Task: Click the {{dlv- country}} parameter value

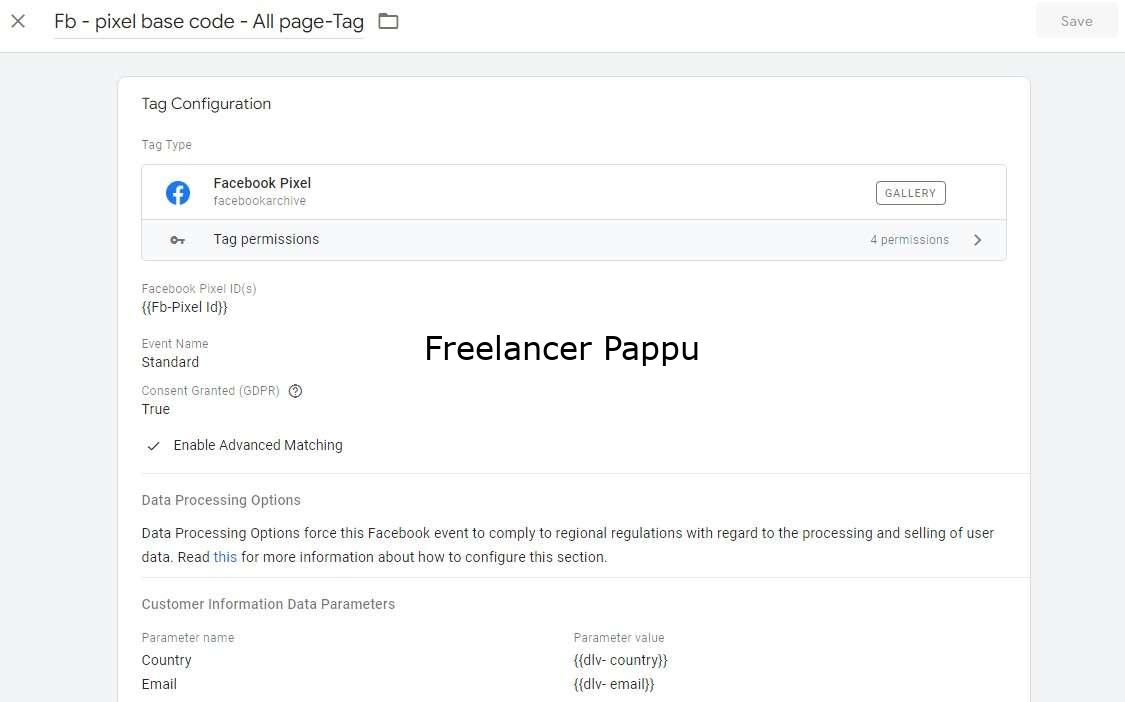Action: 621,660
